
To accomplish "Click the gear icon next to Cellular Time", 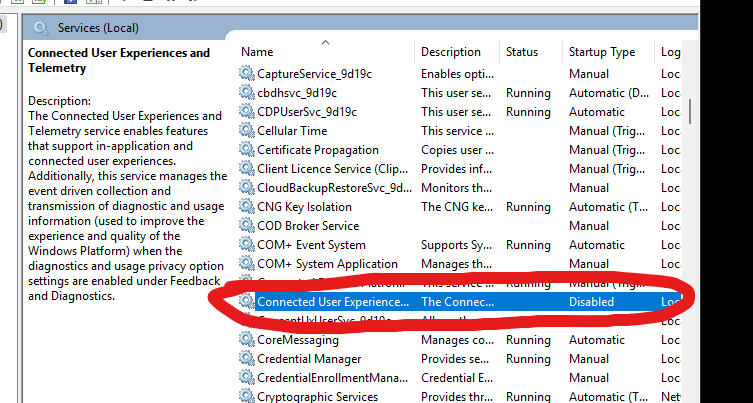I will (x=246, y=130).
